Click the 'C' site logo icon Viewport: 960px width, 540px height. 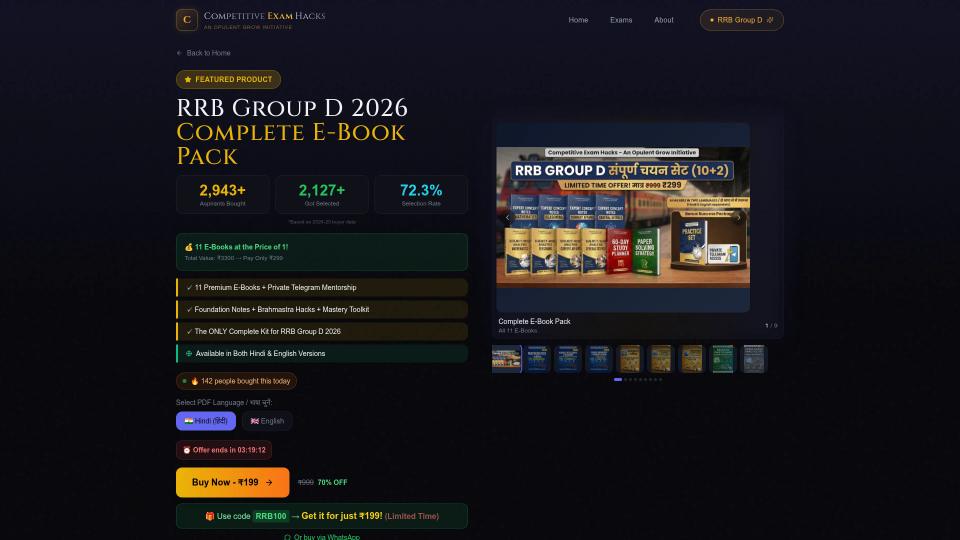[x=187, y=20]
